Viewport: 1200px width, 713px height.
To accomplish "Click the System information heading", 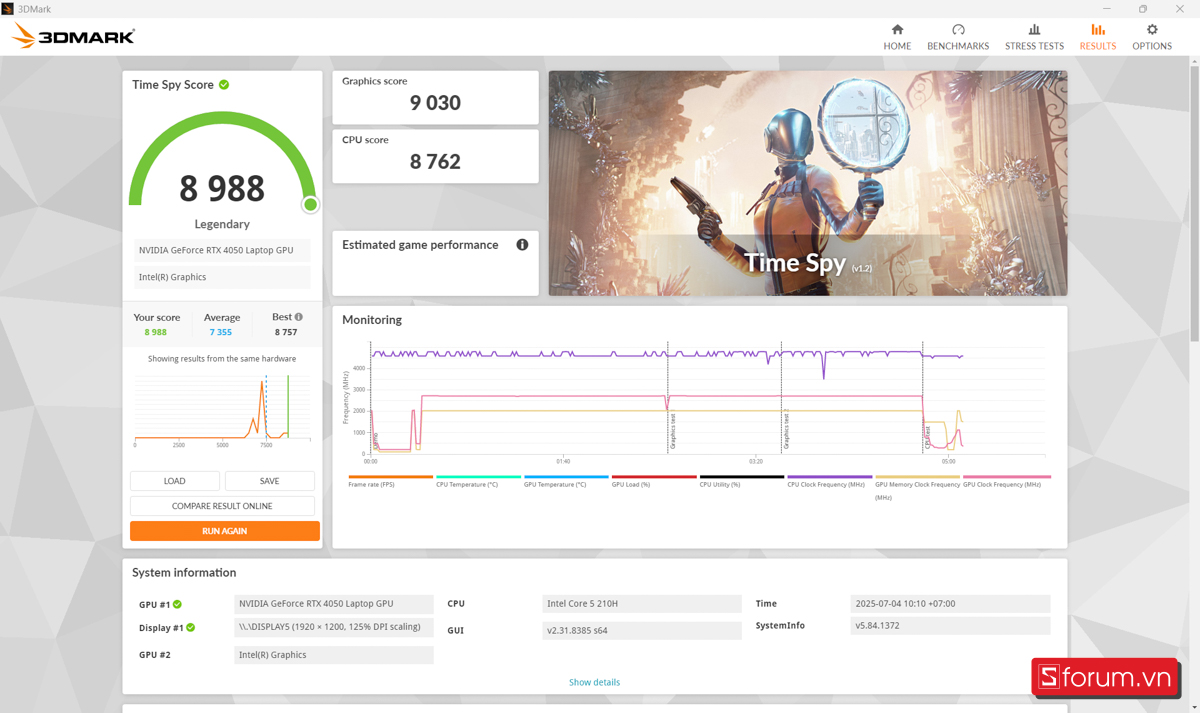I will [184, 573].
